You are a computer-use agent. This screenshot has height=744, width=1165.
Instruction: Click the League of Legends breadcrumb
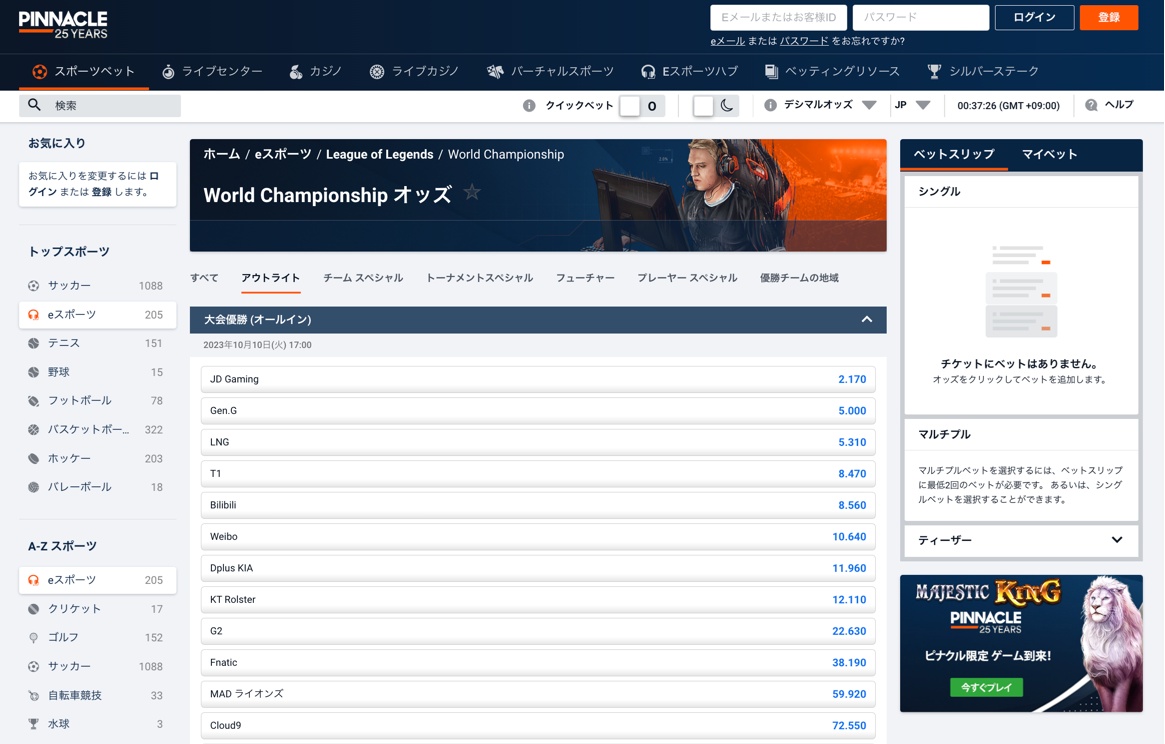[379, 155]
